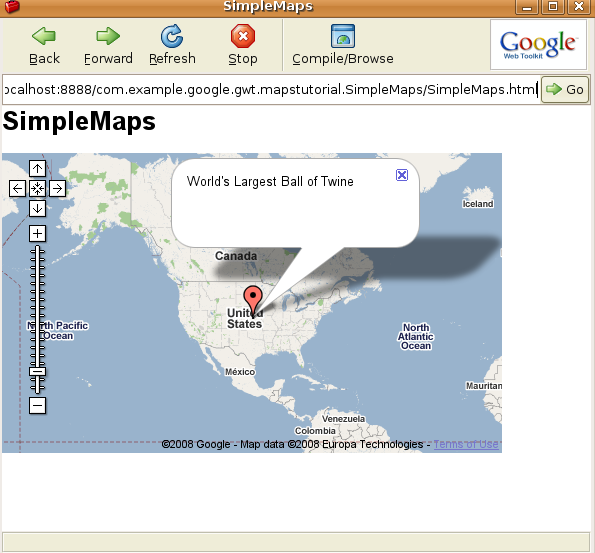
Task: Pan the map down with arrow control
Action: [37, 208]
